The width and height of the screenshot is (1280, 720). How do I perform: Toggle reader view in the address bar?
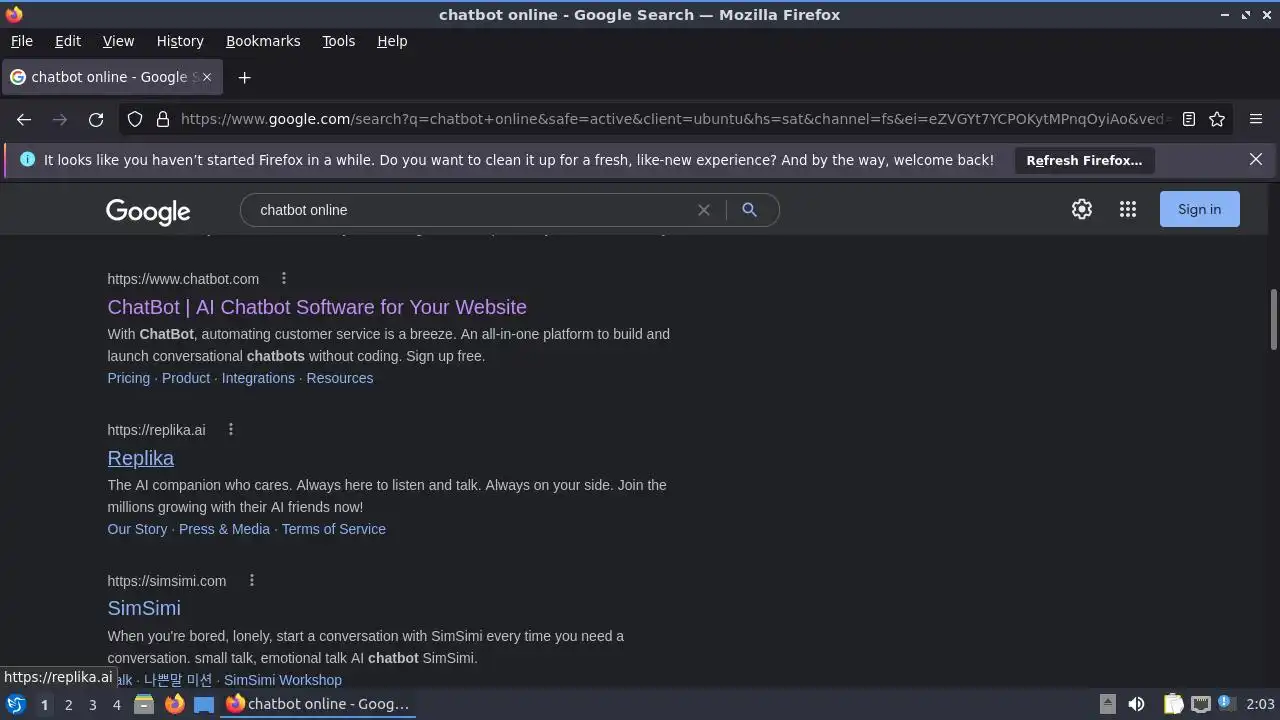click(1189, 119)
